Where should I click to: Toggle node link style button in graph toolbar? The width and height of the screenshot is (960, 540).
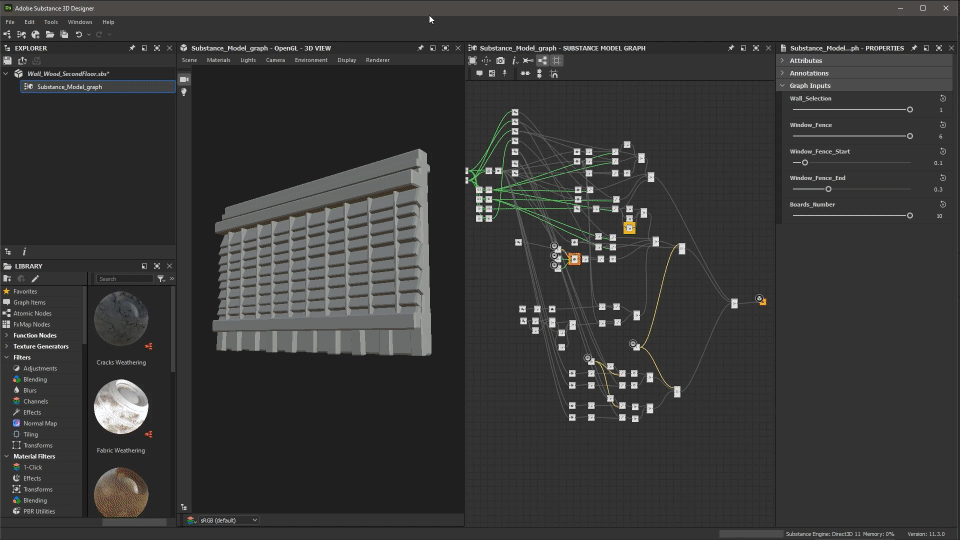pos(542,61)
